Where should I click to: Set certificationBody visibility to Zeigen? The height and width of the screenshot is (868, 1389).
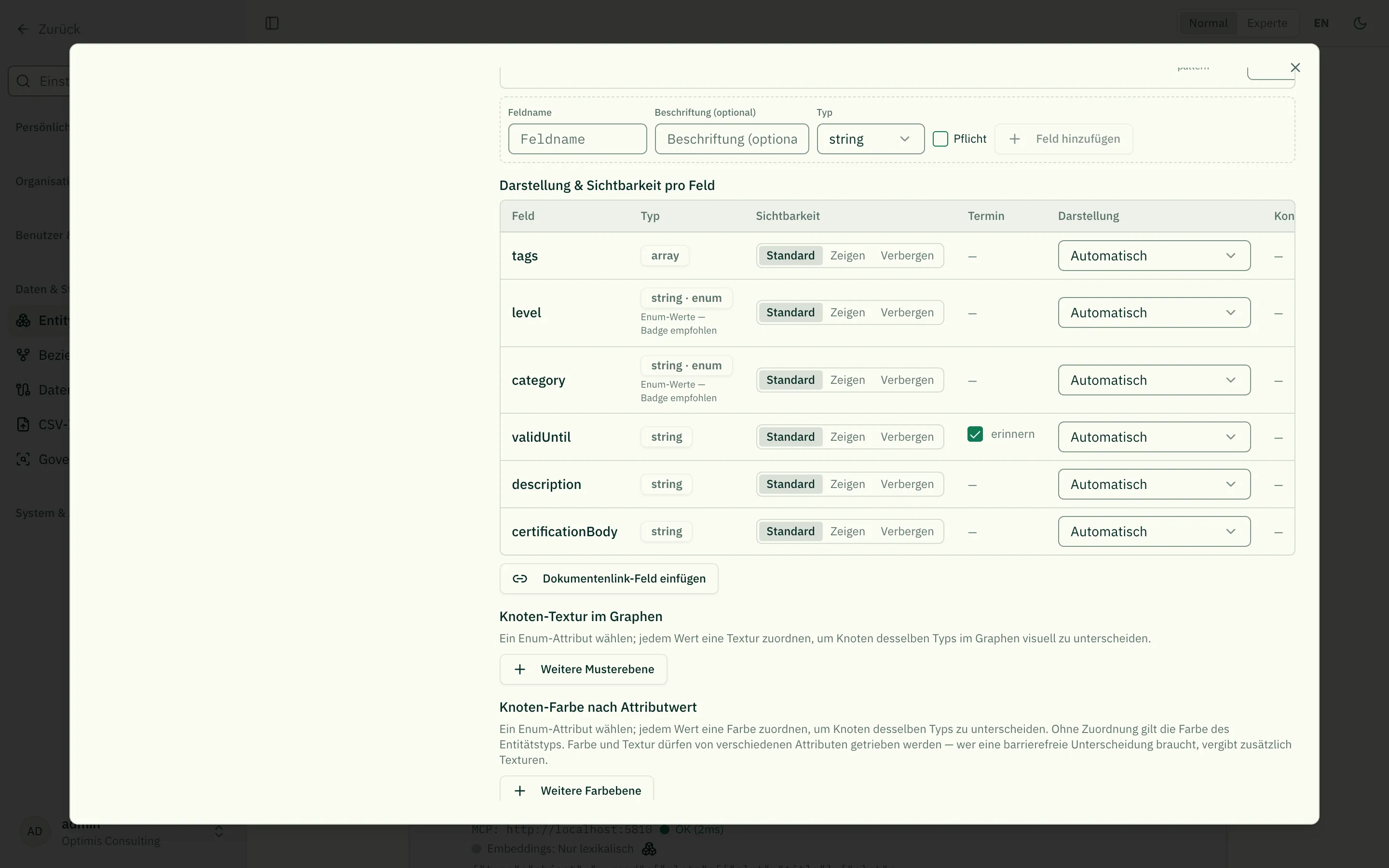tap(847, 531)
